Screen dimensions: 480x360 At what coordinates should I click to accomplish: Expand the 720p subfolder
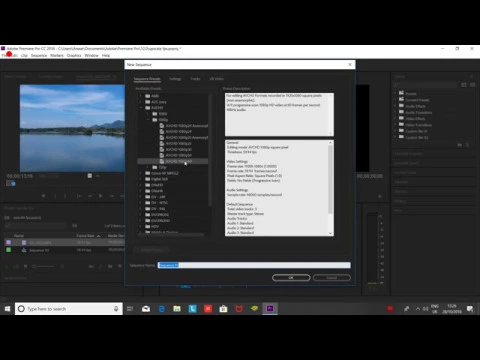tap(148, 167)
